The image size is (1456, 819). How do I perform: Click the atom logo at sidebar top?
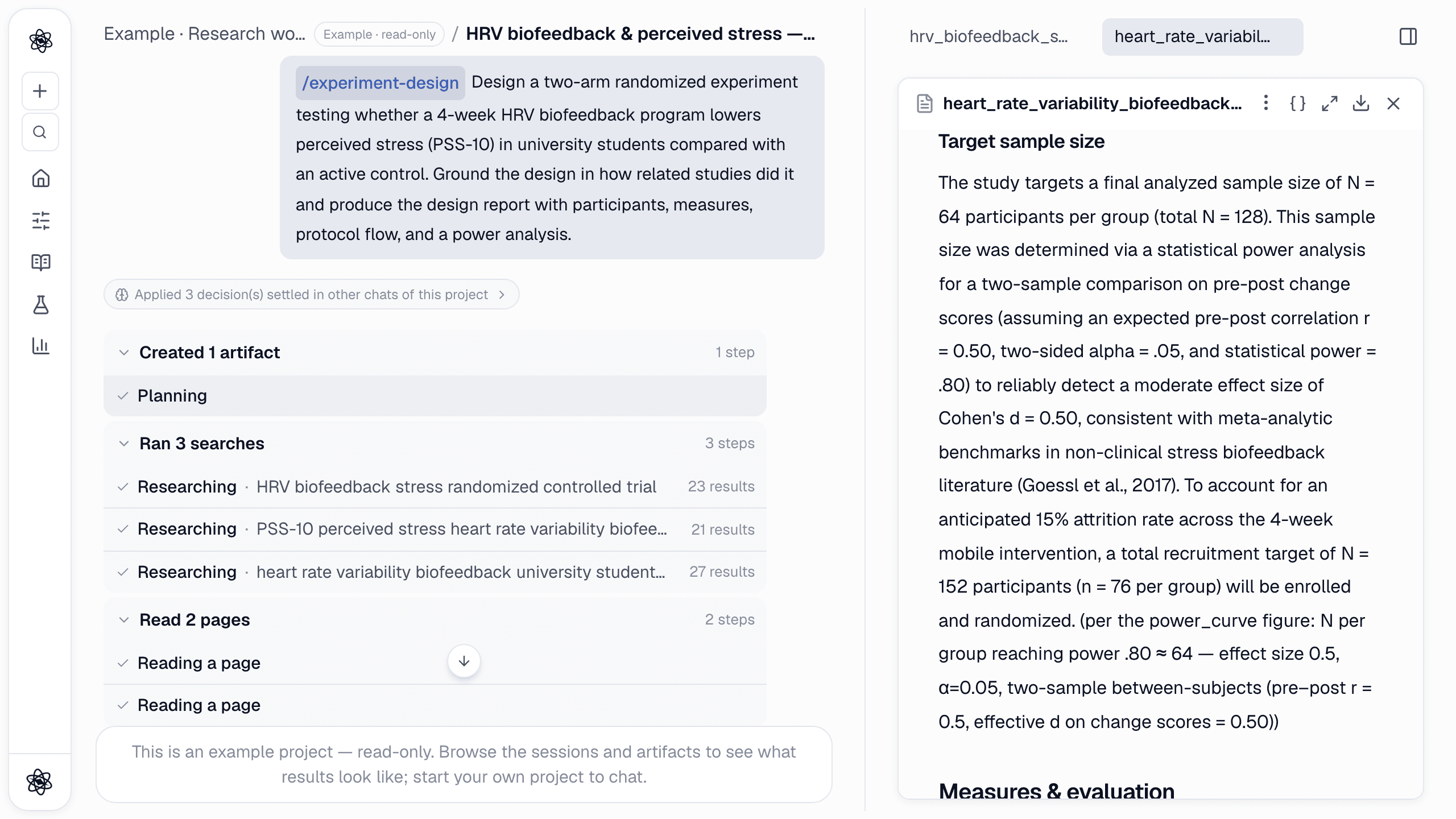click(40, 40)
